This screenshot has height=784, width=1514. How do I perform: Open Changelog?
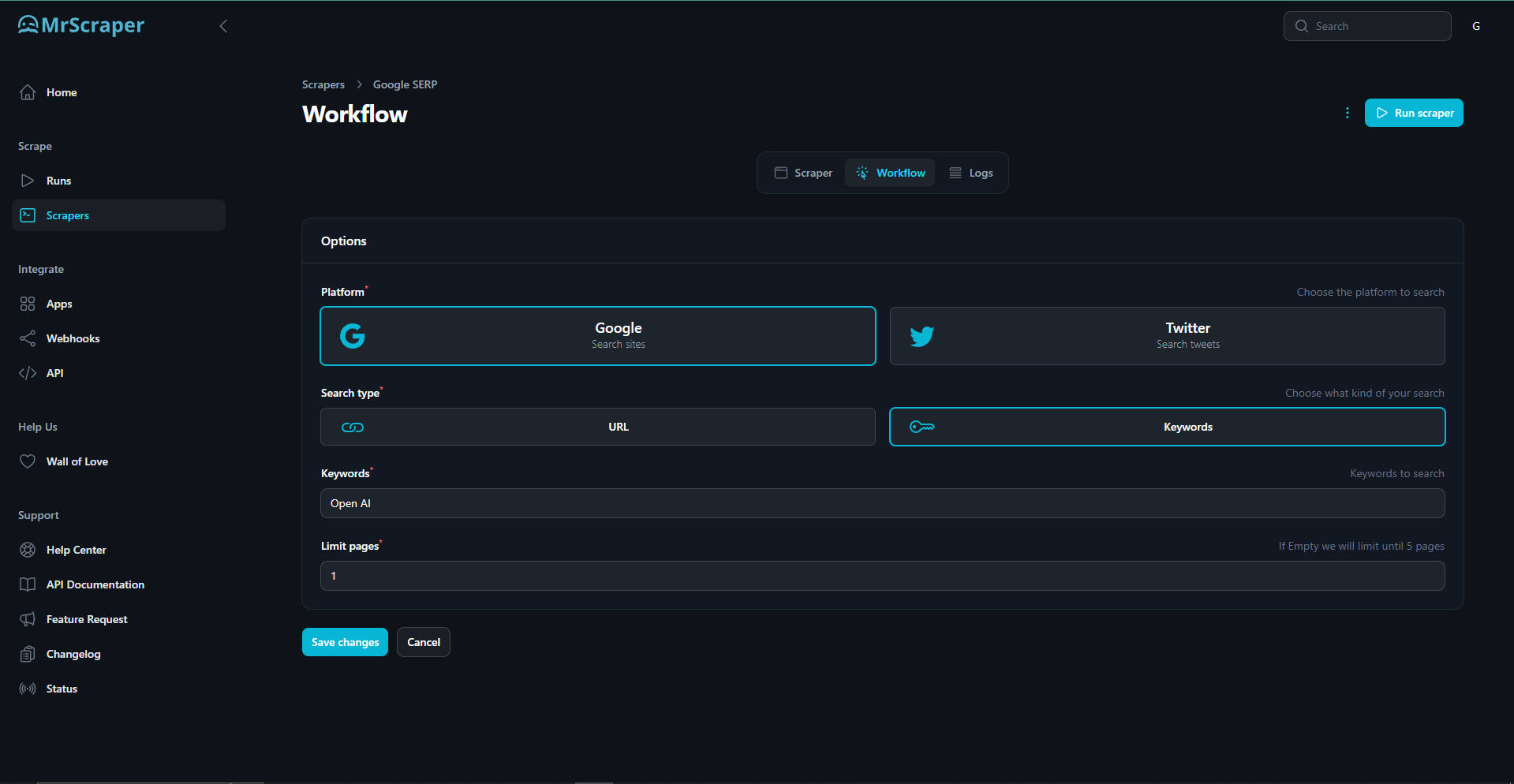click(118, 654)
